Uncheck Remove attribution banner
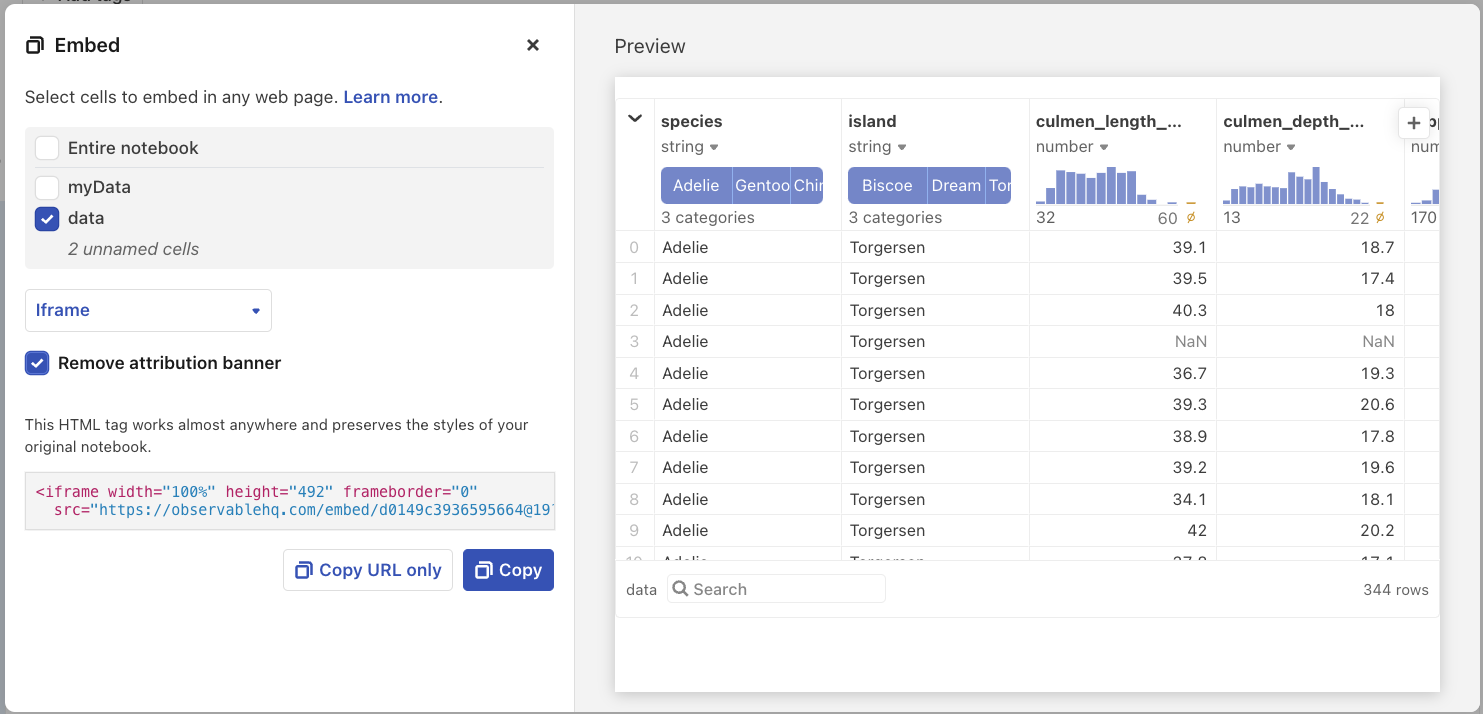Screen dimensions: 1483x714 pos(37,363)
